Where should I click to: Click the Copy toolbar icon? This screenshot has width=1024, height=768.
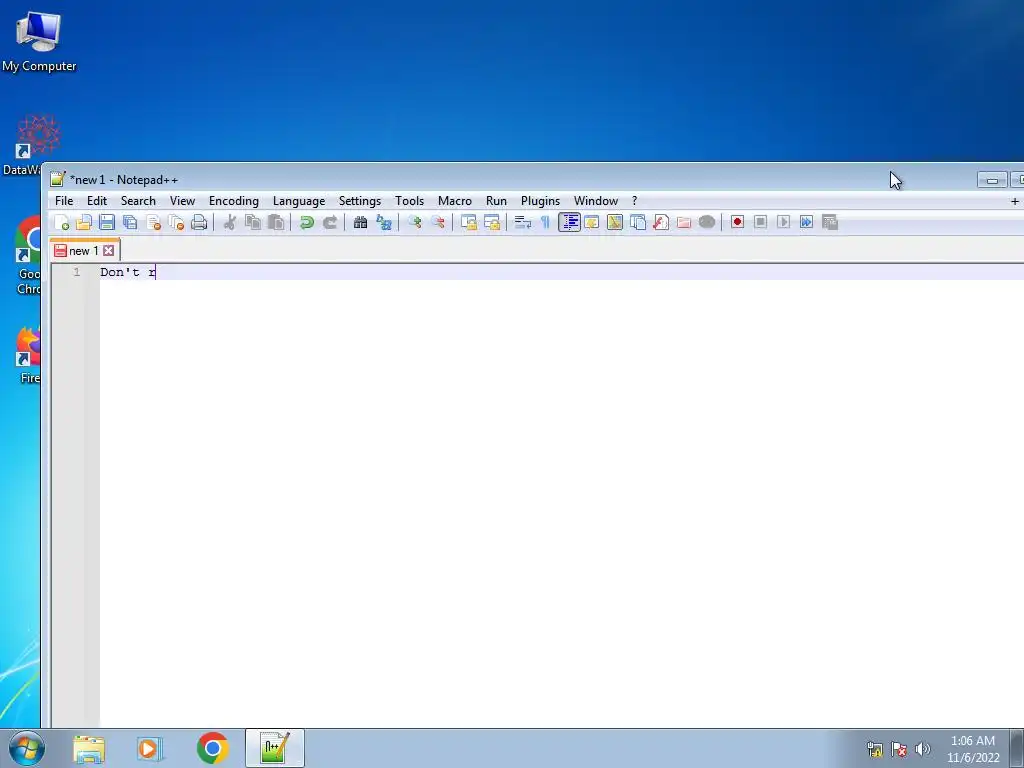(253, 222)
